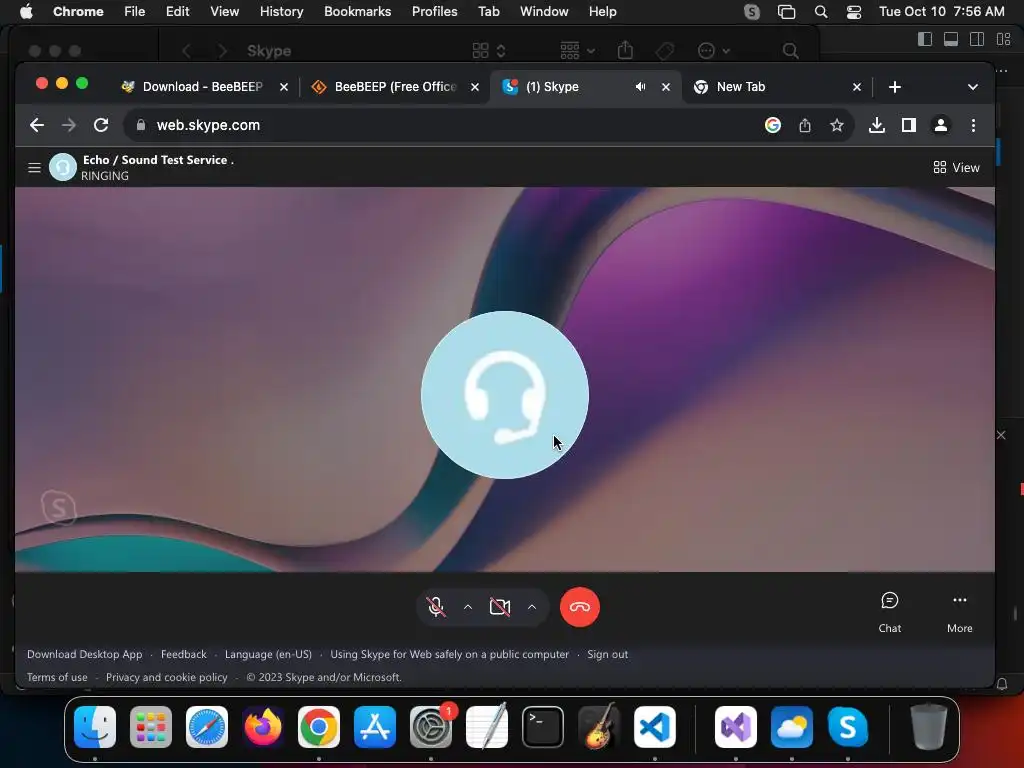End the call with red hang-up button
This screenshot has width=1024, height=768.
579,607
